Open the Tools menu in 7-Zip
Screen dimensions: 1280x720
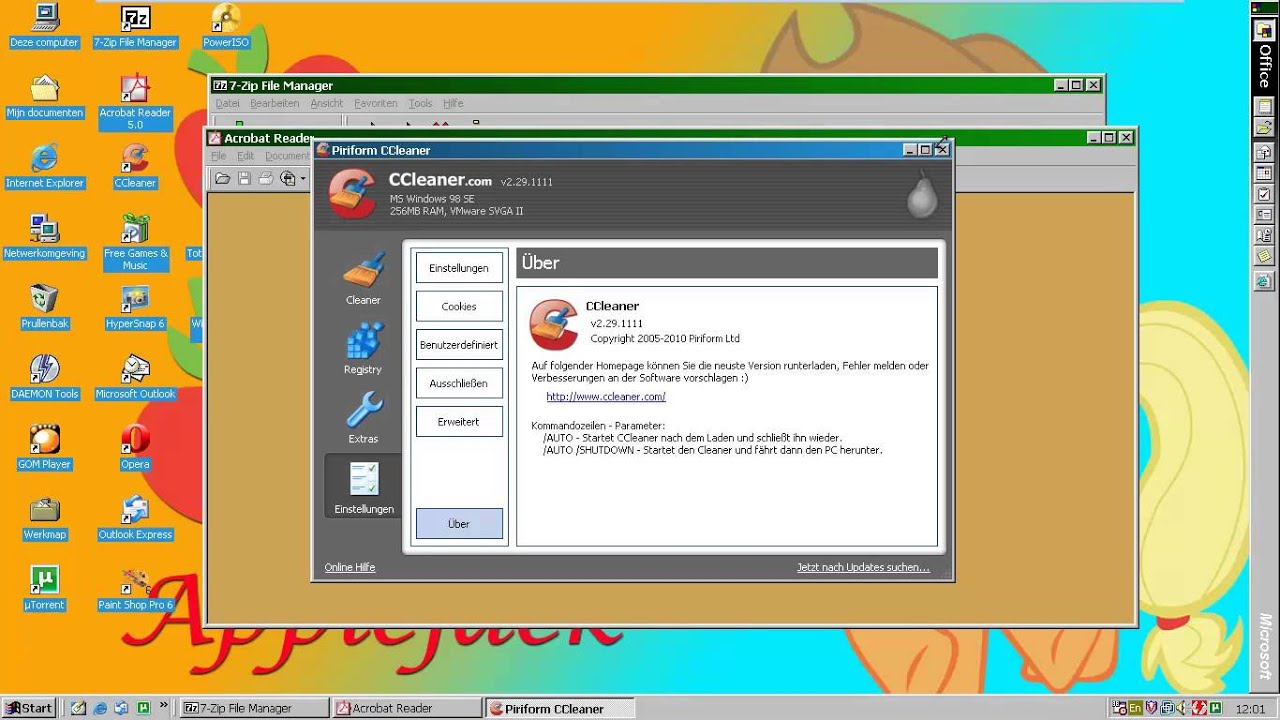pos(421,103)
